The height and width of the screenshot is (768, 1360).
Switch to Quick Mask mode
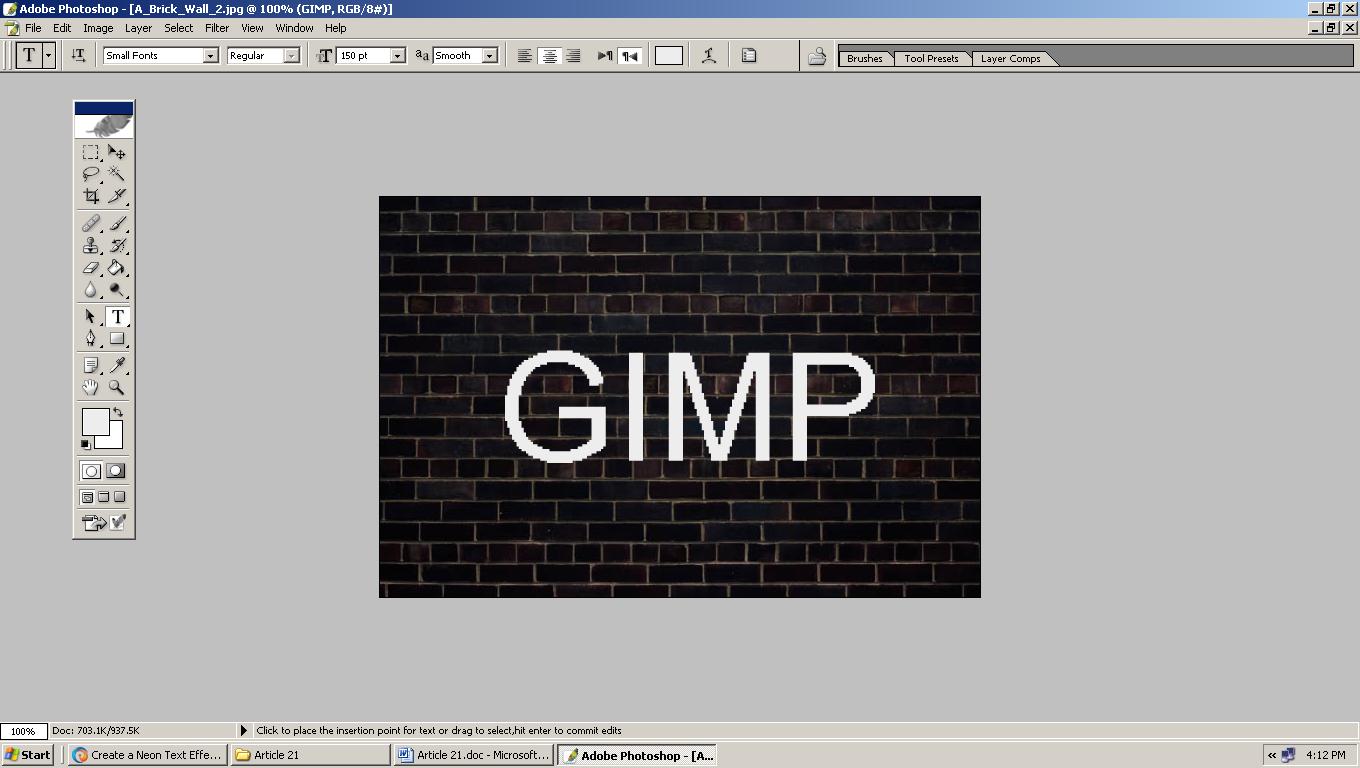coord(116,471)
